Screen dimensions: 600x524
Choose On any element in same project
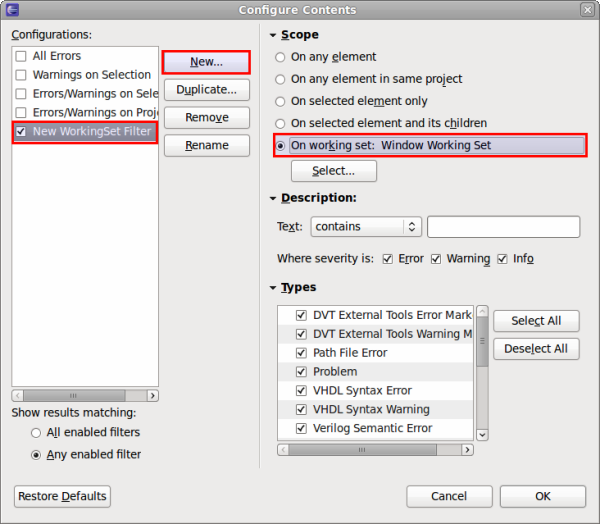[x=280, y=80]
